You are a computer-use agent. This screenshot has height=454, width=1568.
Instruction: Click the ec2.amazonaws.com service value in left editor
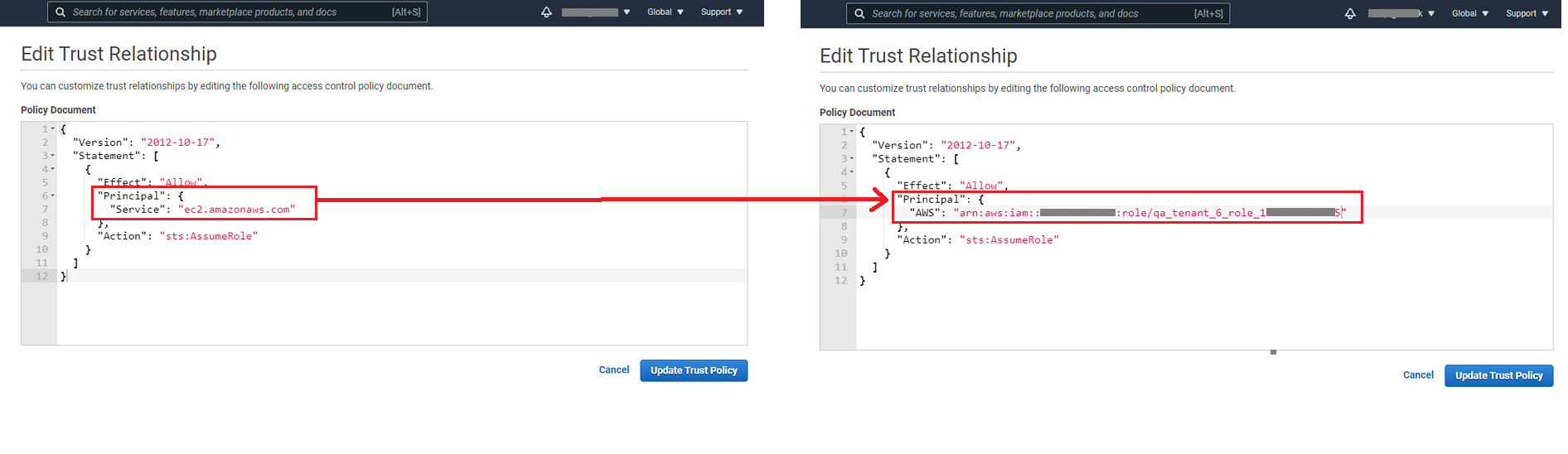coord(236,210)
